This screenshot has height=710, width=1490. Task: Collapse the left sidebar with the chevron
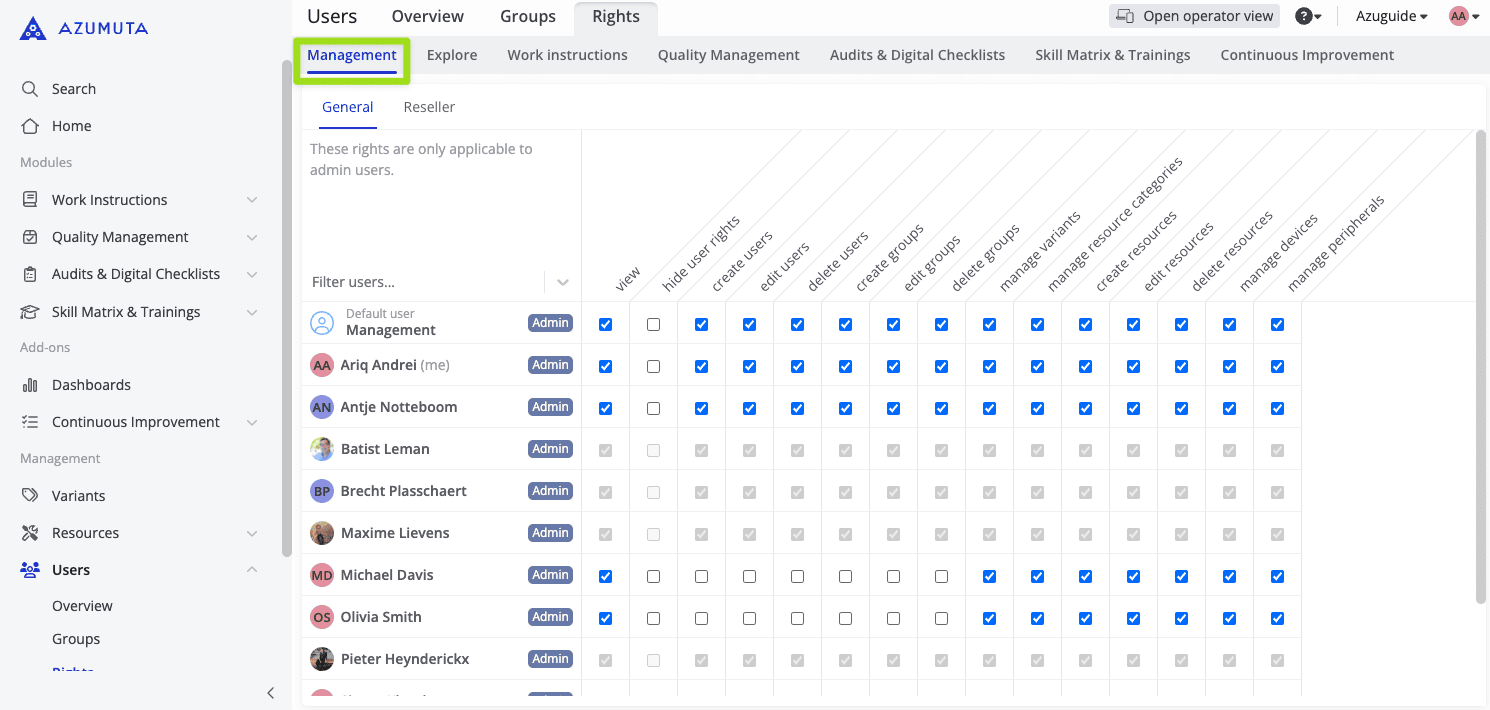(270, 692)
